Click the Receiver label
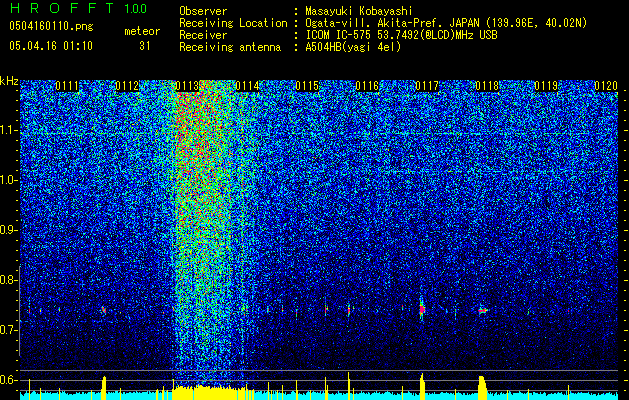 203,35
